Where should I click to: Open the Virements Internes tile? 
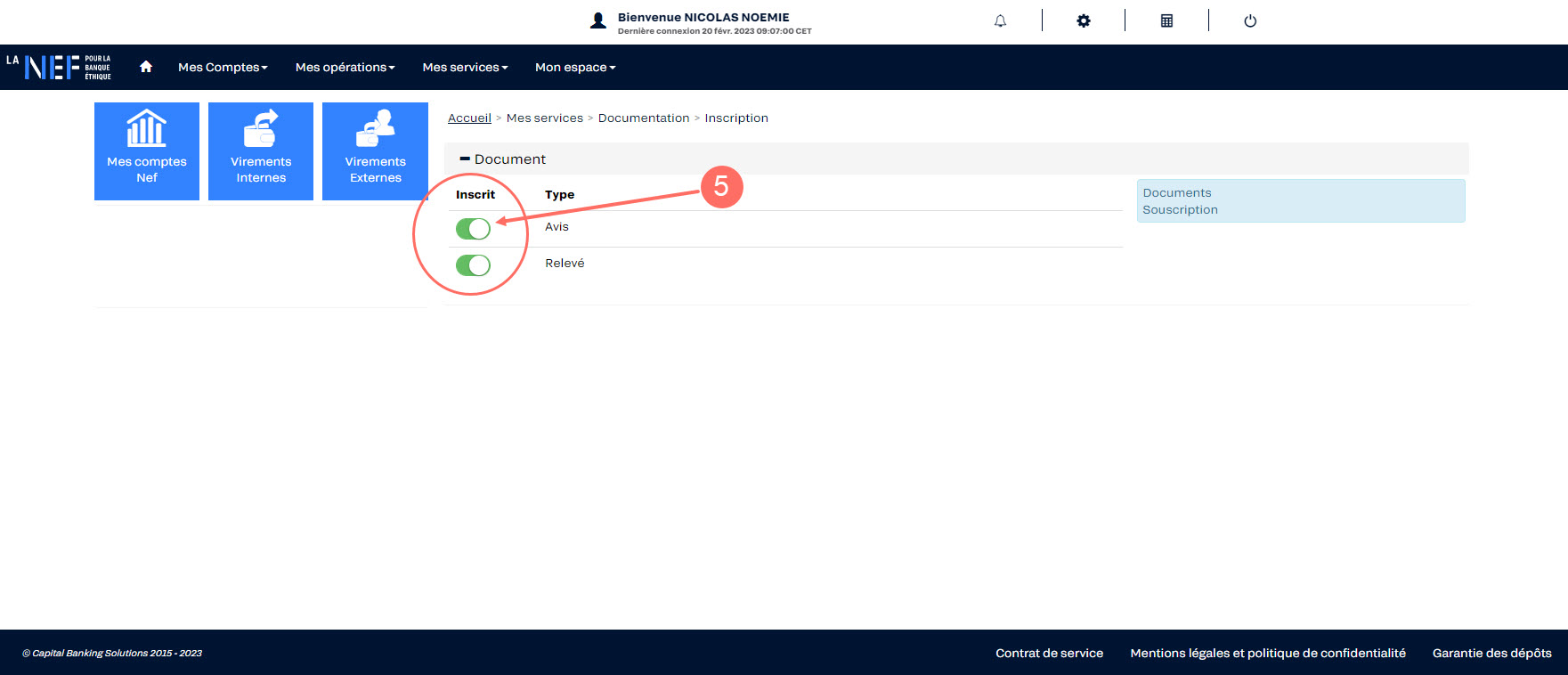point(261,151)
